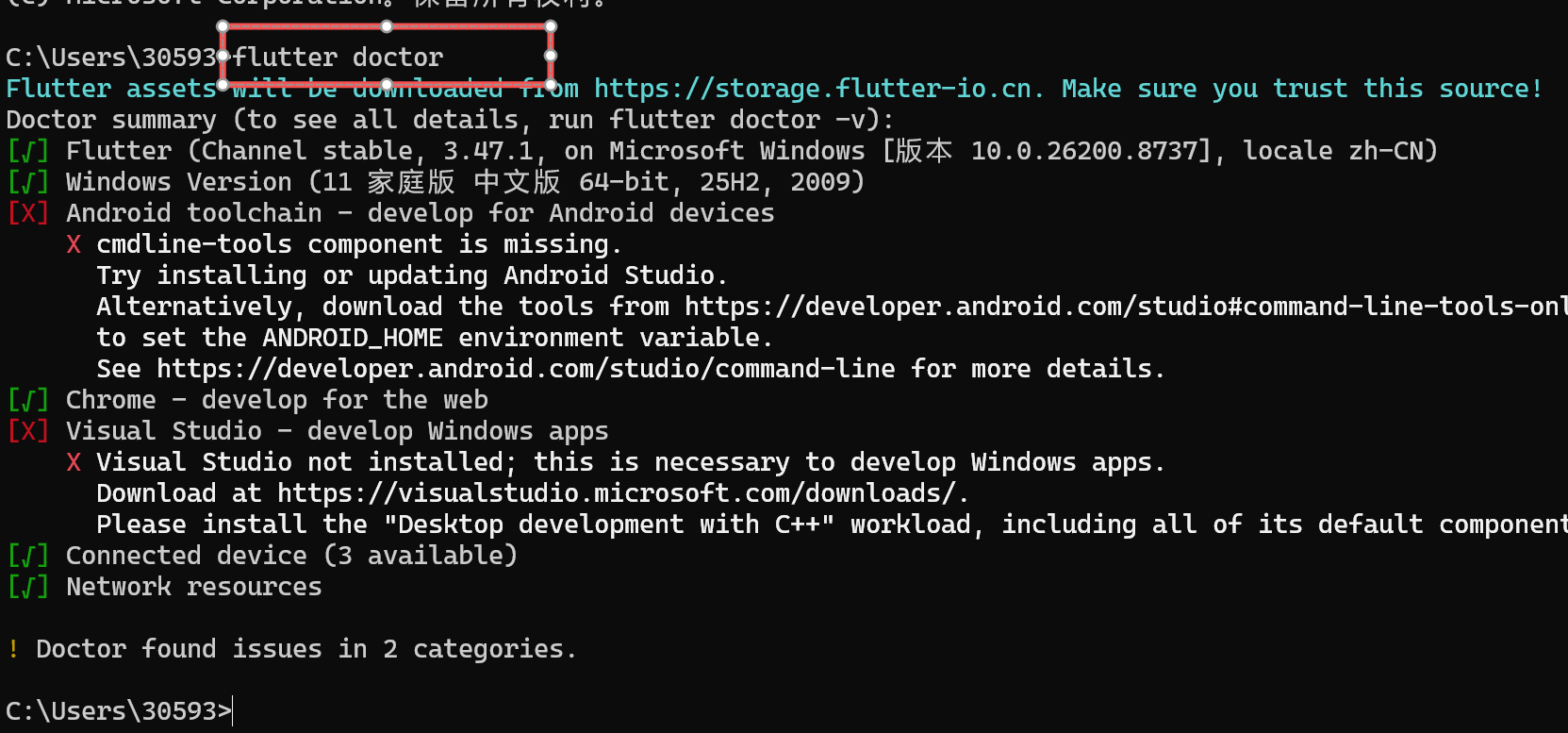Click the green check mark beside Flutter channel stable
This screenshot has height=733, width=1568.
(28, 151)
